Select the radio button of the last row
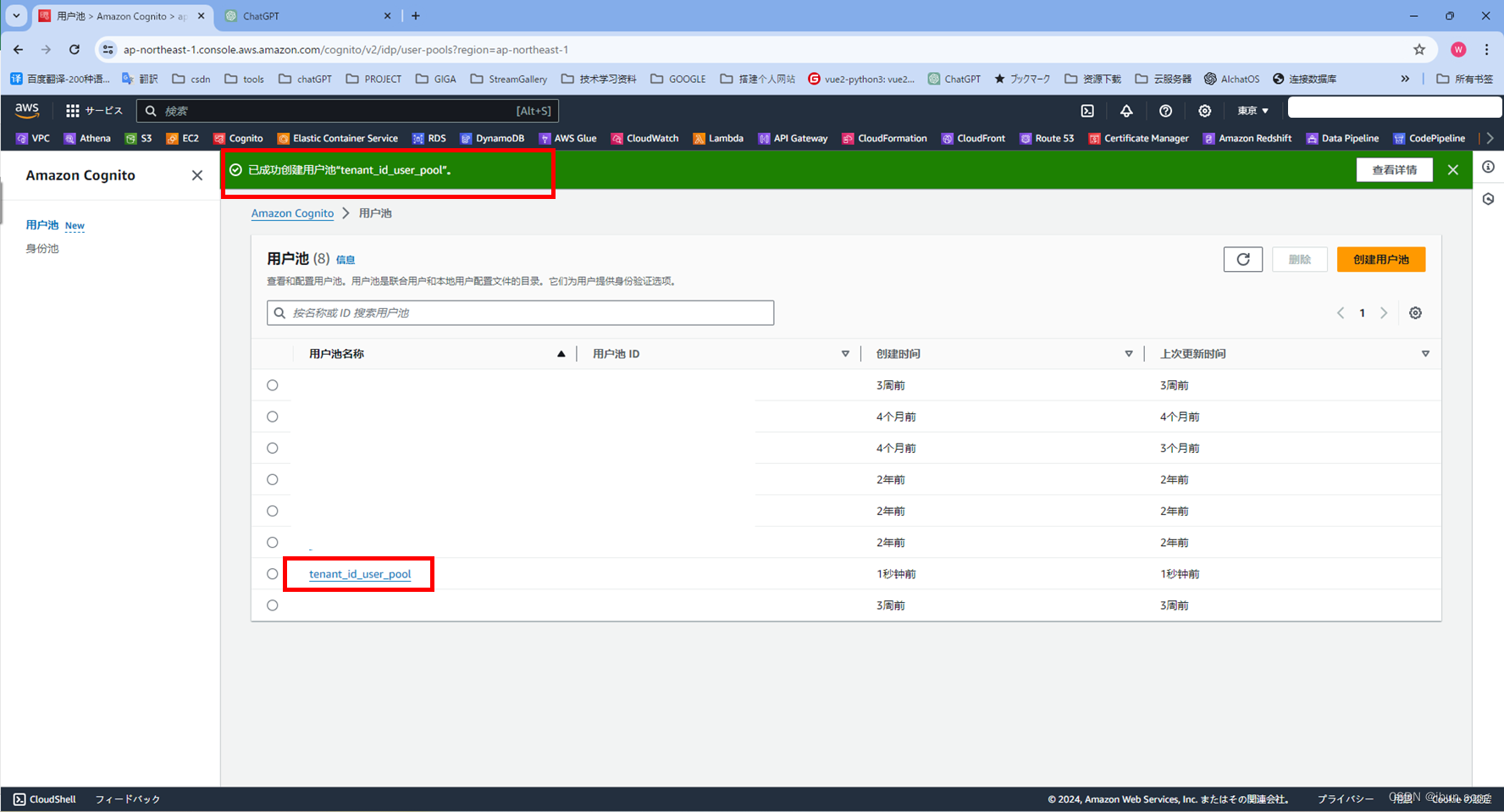The height and width of the screenshot is (812, 1504). (x=272, y=605)
